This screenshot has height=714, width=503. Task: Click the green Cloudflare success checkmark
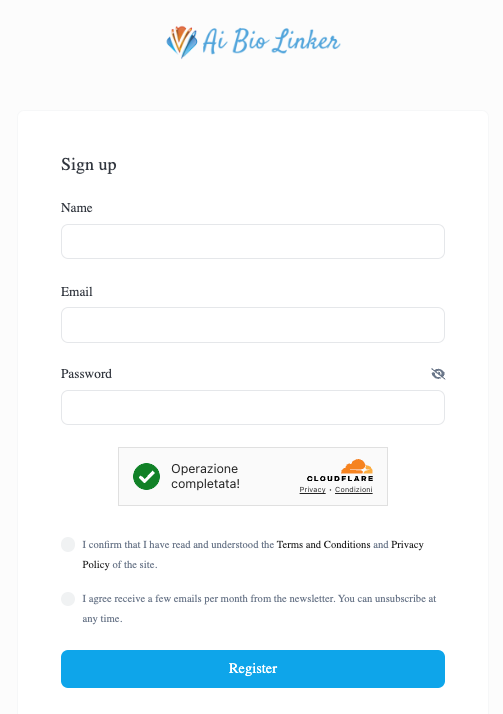pyautogui.click(x=146, y=476)
